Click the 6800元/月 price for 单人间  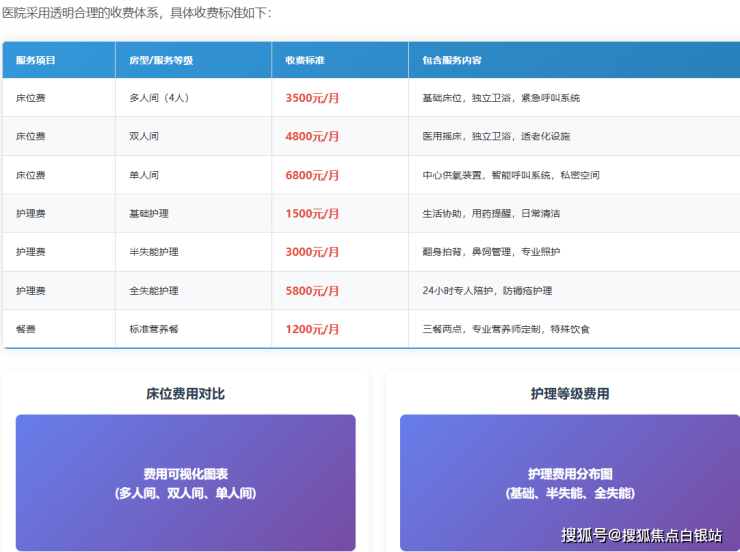point(312,175)
